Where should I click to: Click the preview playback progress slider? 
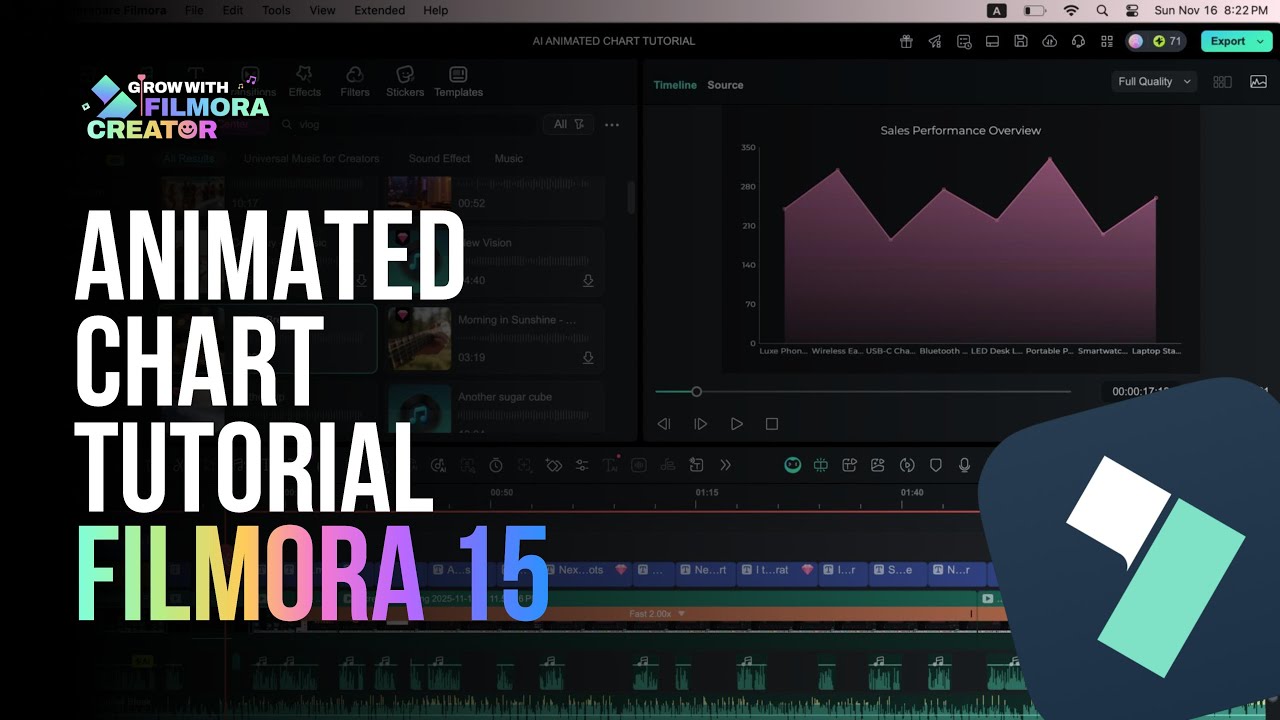point(863,392)
